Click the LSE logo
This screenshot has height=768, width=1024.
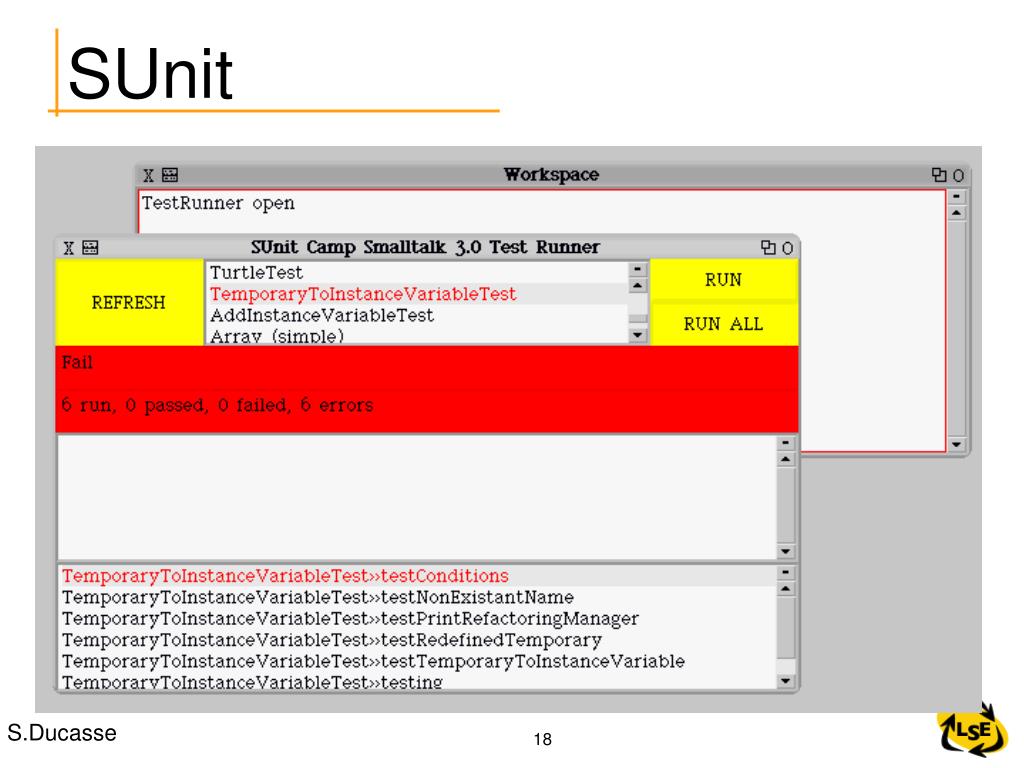(x=972, y=731)
